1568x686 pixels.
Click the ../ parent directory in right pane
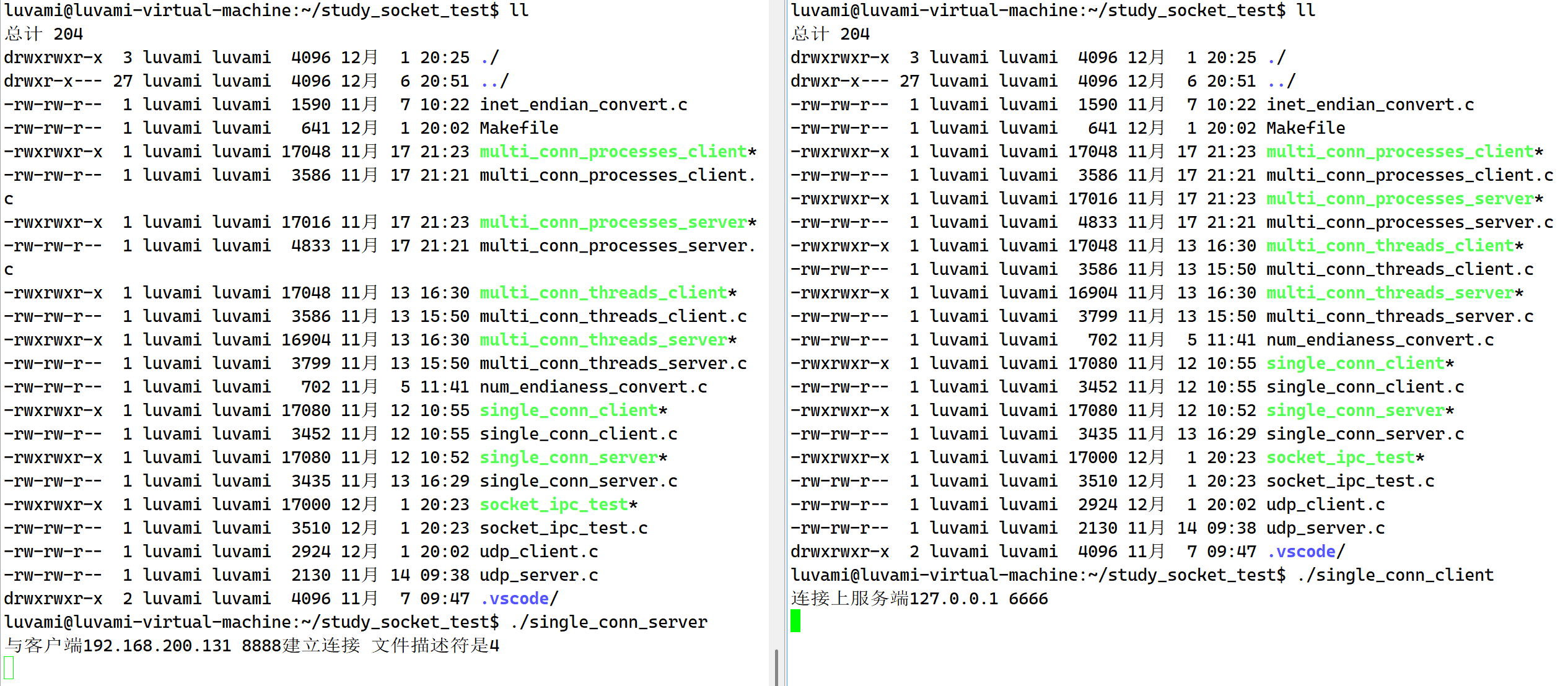1281,81
